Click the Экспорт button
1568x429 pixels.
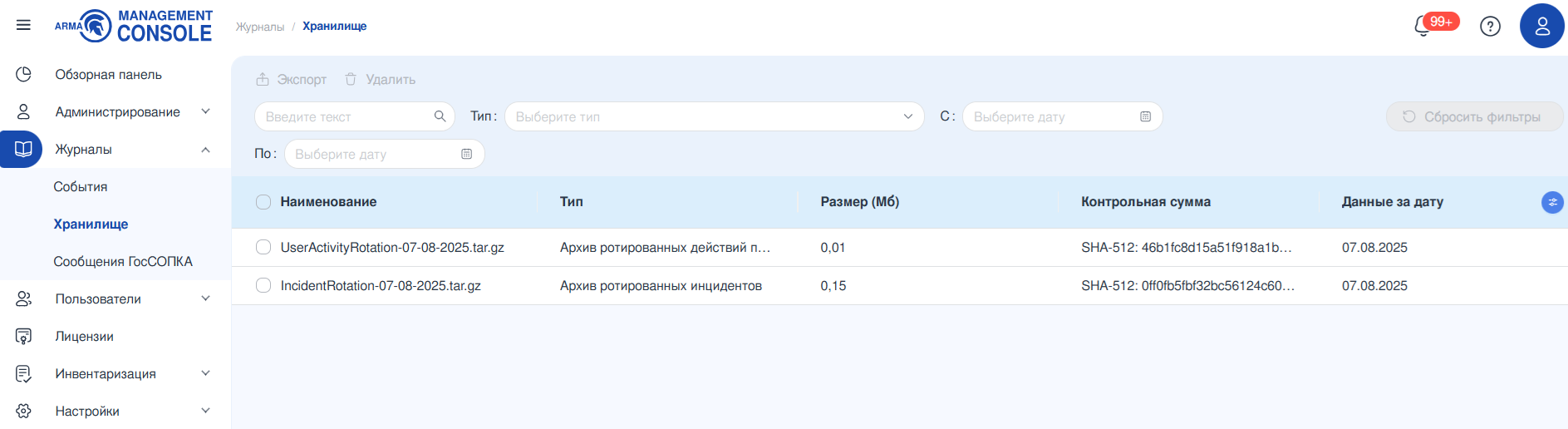pos(292,80)
